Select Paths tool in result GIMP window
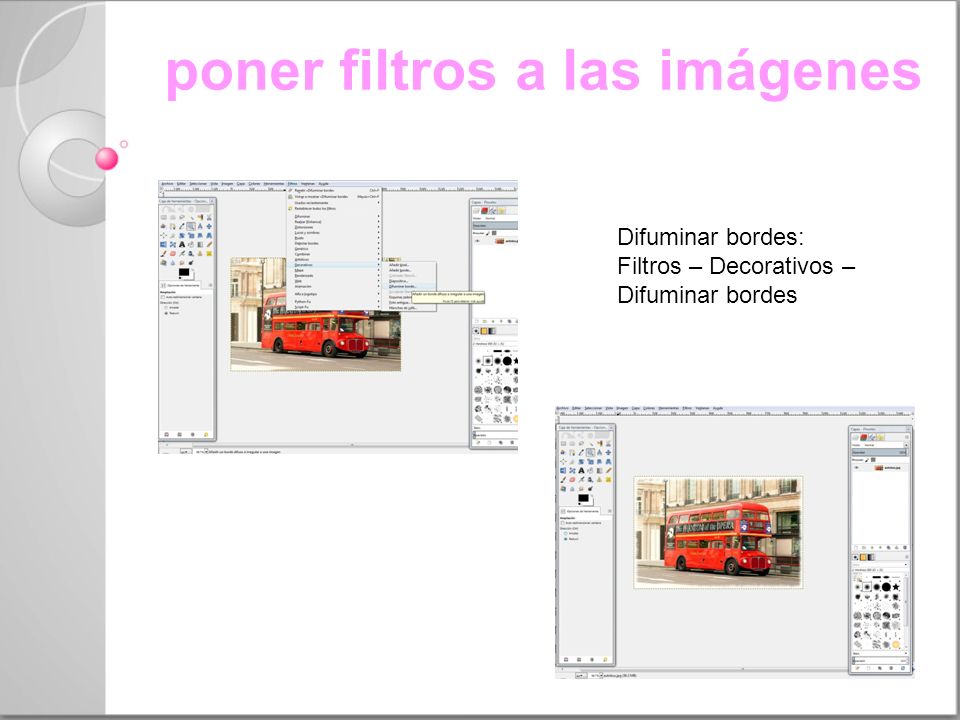Image resolution: width=960 pixels, height=720 pixels. click(572, 452)
